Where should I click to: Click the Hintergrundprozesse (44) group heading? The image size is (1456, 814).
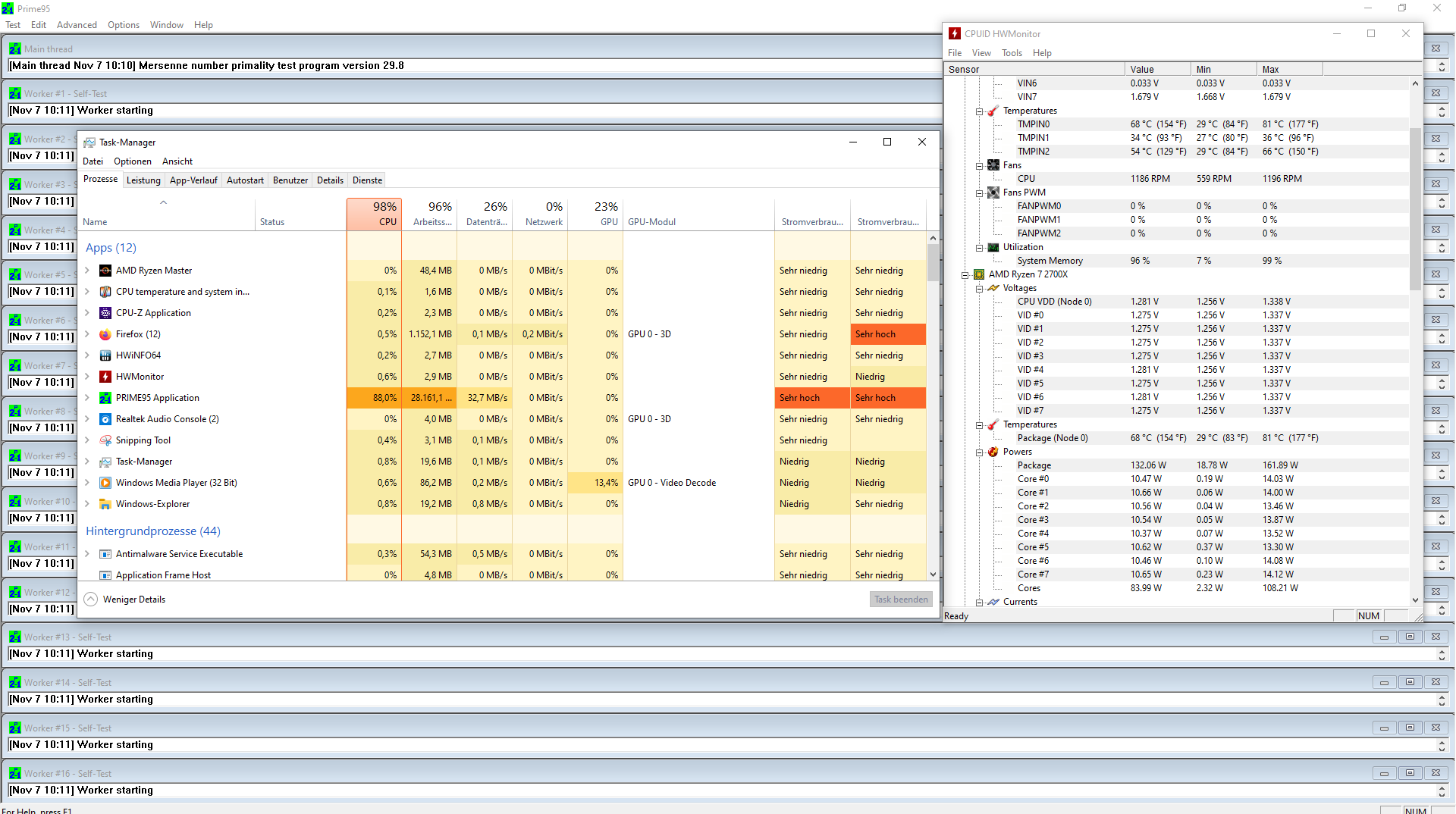coord(153,531)
